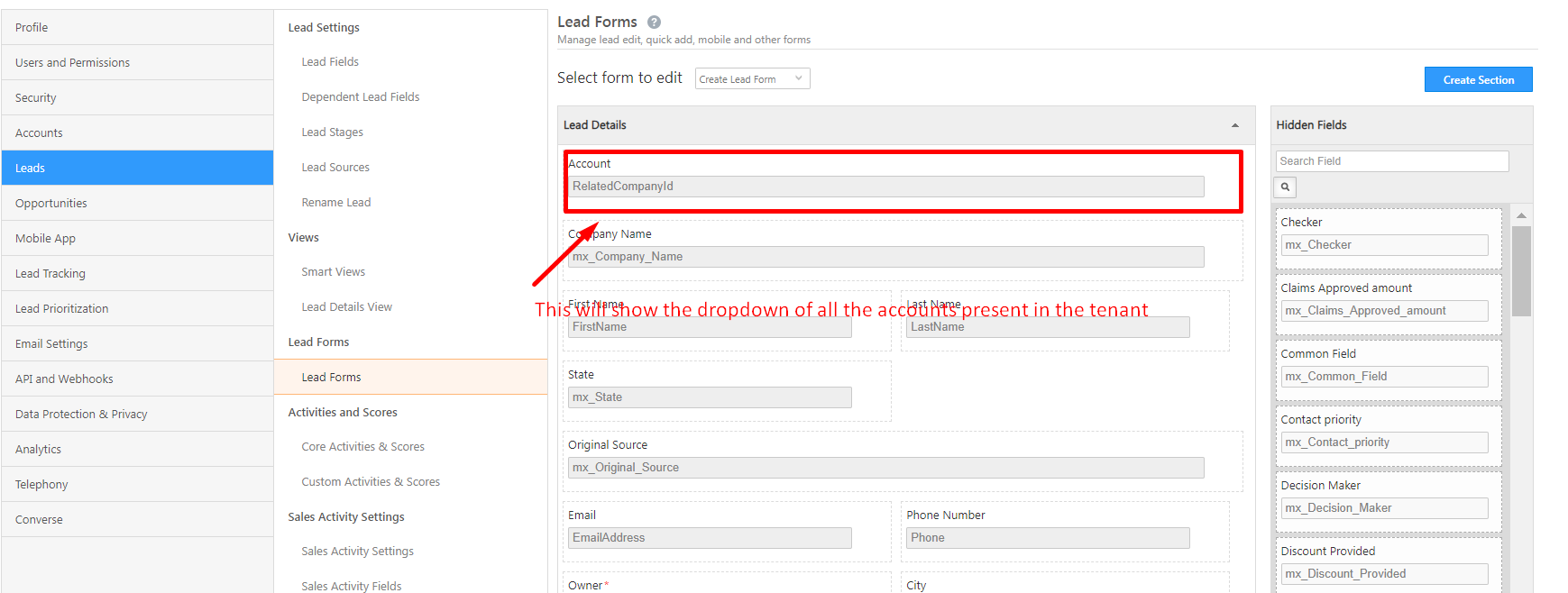Collapse the Lead Details section arrow
The height and width of the screenshot is (593, 1568).
pos(1234,125)
